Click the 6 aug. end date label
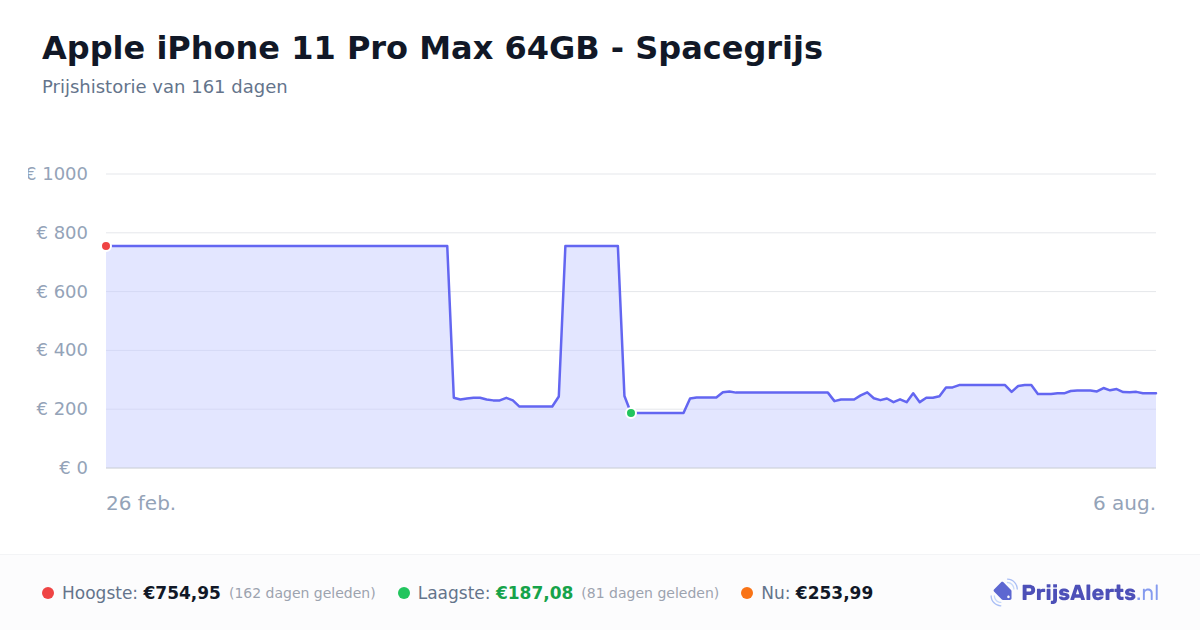The image size is (1200, 630). point(1124,503)
